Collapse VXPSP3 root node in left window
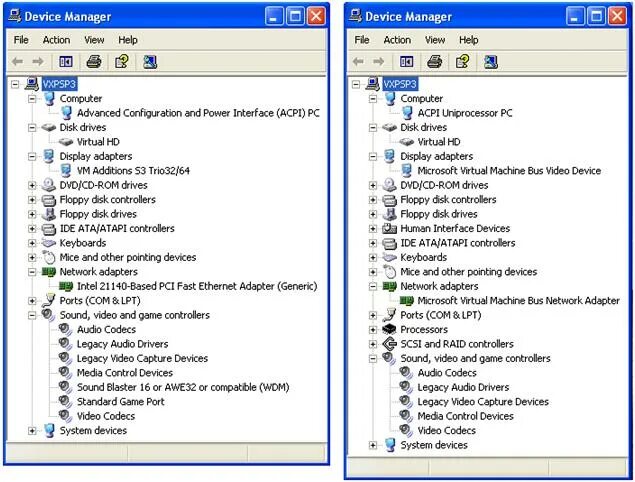The width and height of the screenshot is (635, 482). coord(15,84)
